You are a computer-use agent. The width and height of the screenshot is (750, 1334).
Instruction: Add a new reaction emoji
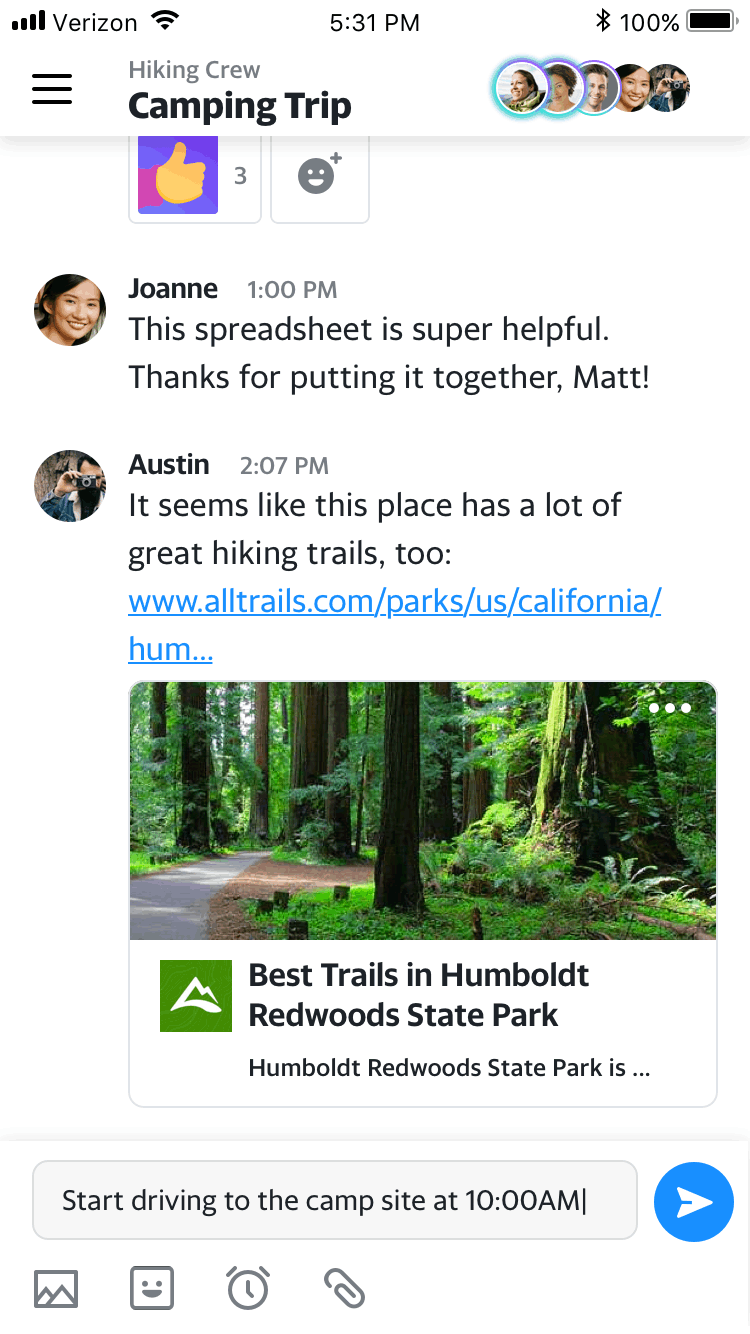(x=320, y=177)
